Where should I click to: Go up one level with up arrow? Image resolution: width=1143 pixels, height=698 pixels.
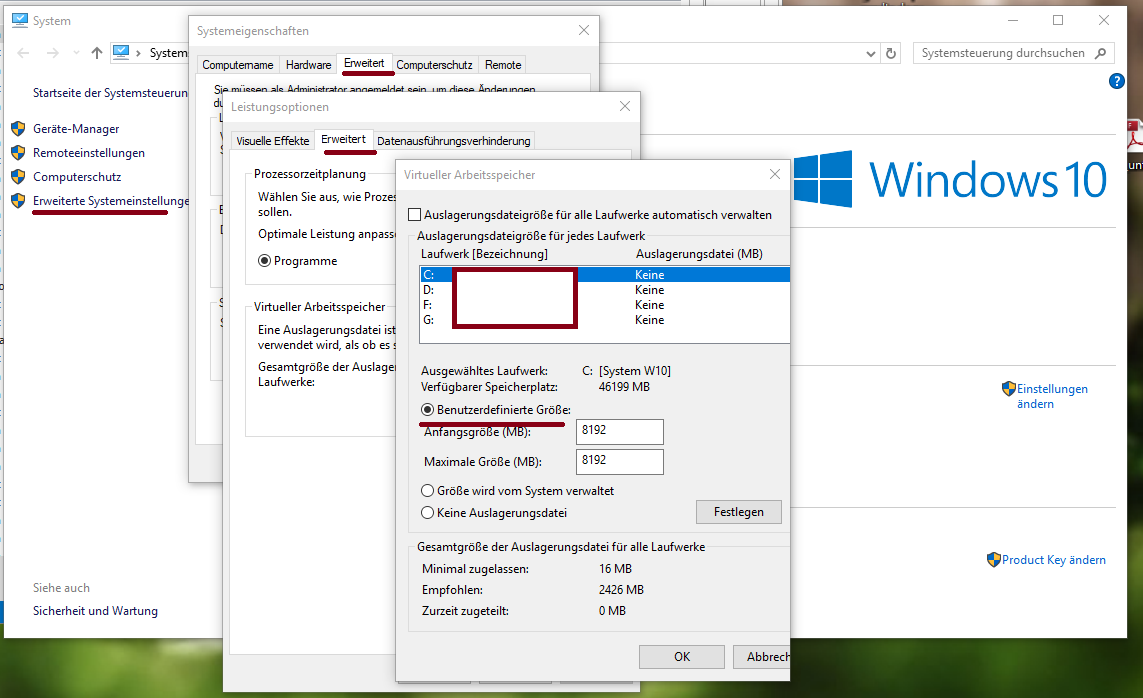[97, 53]
